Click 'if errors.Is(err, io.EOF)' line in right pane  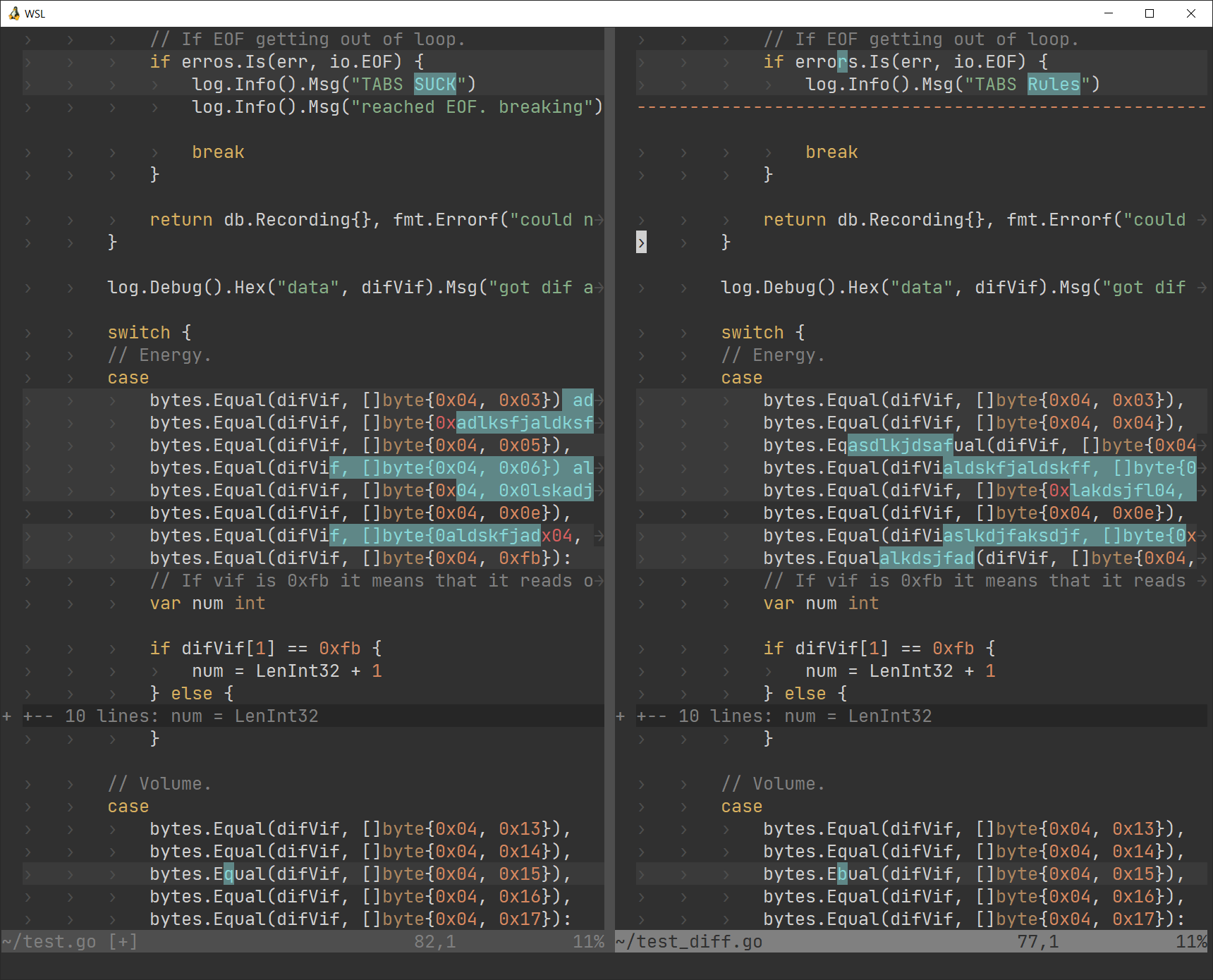pyautogui.click(x=906, y=61)
